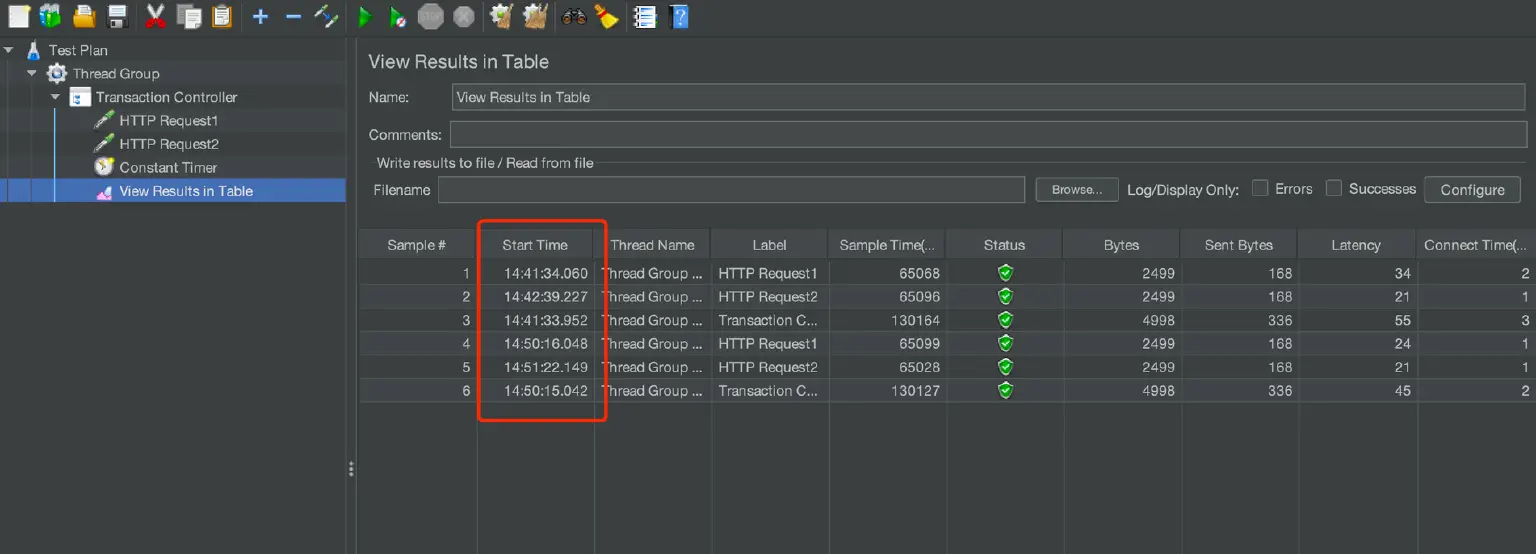The height and width of the screenshot is (554, 1536).
Task: Click the Toggle enable/disable toolbar icon
Action: 326,16
